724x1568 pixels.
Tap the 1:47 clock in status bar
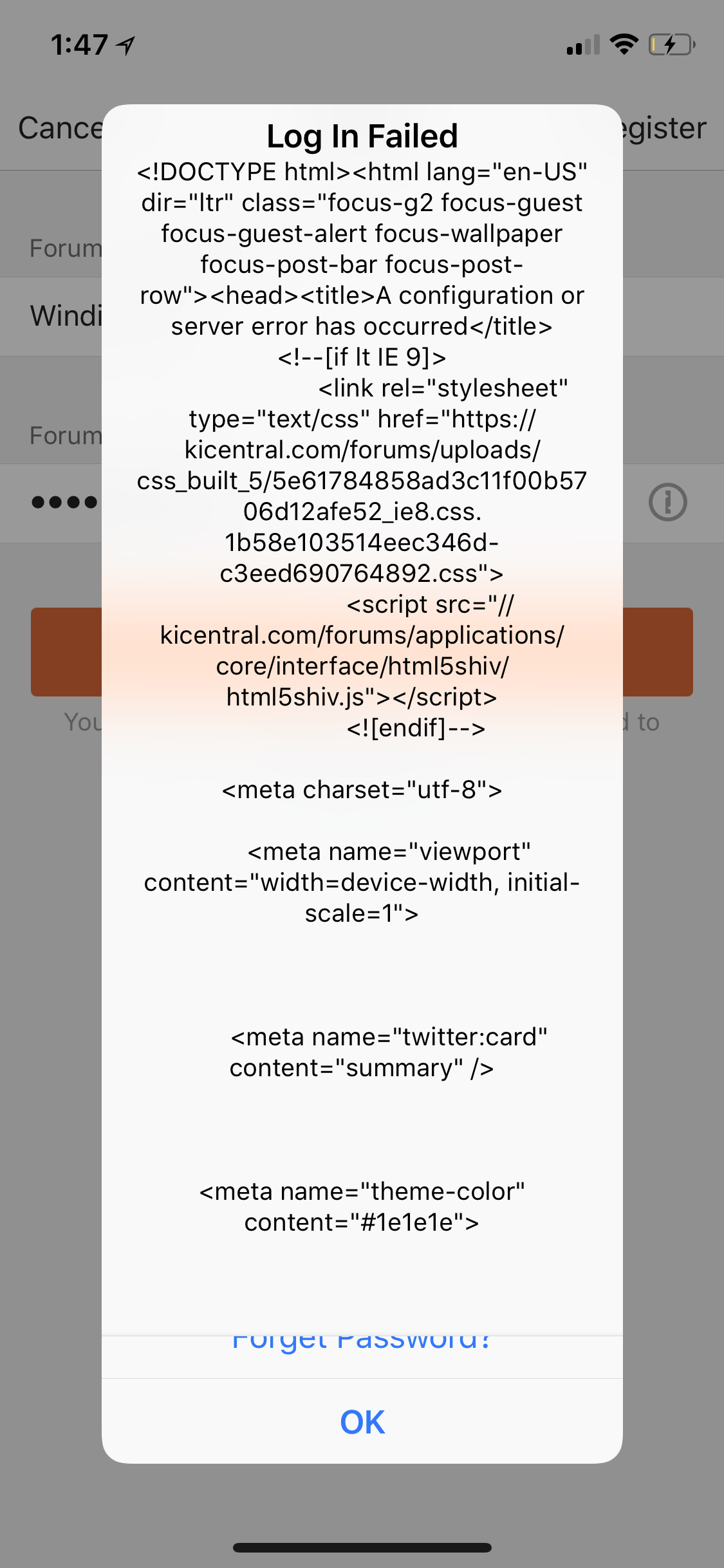tap(79, 45)
